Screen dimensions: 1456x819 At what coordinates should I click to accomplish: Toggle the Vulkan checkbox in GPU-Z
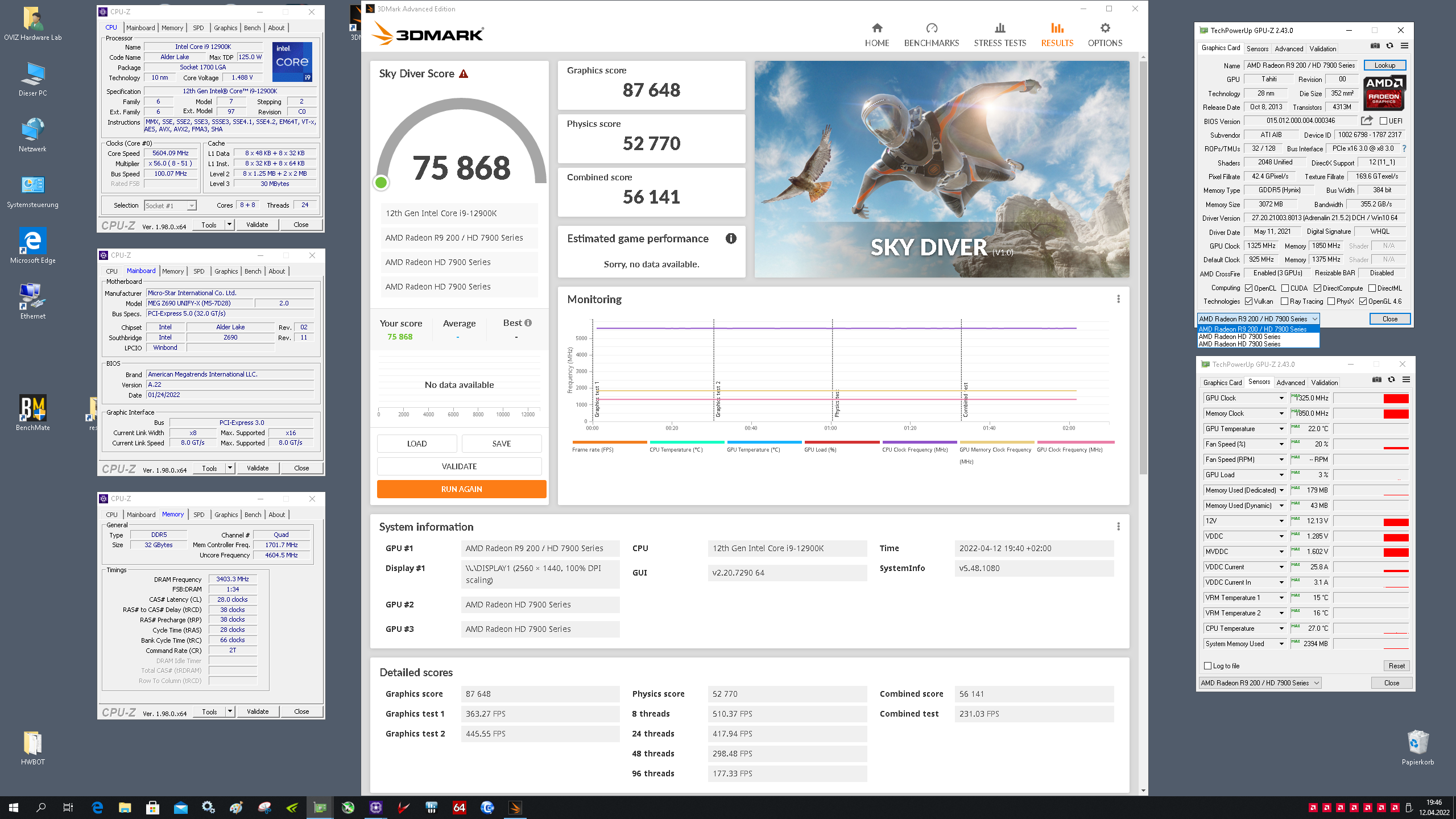(x=1249, y=301)
